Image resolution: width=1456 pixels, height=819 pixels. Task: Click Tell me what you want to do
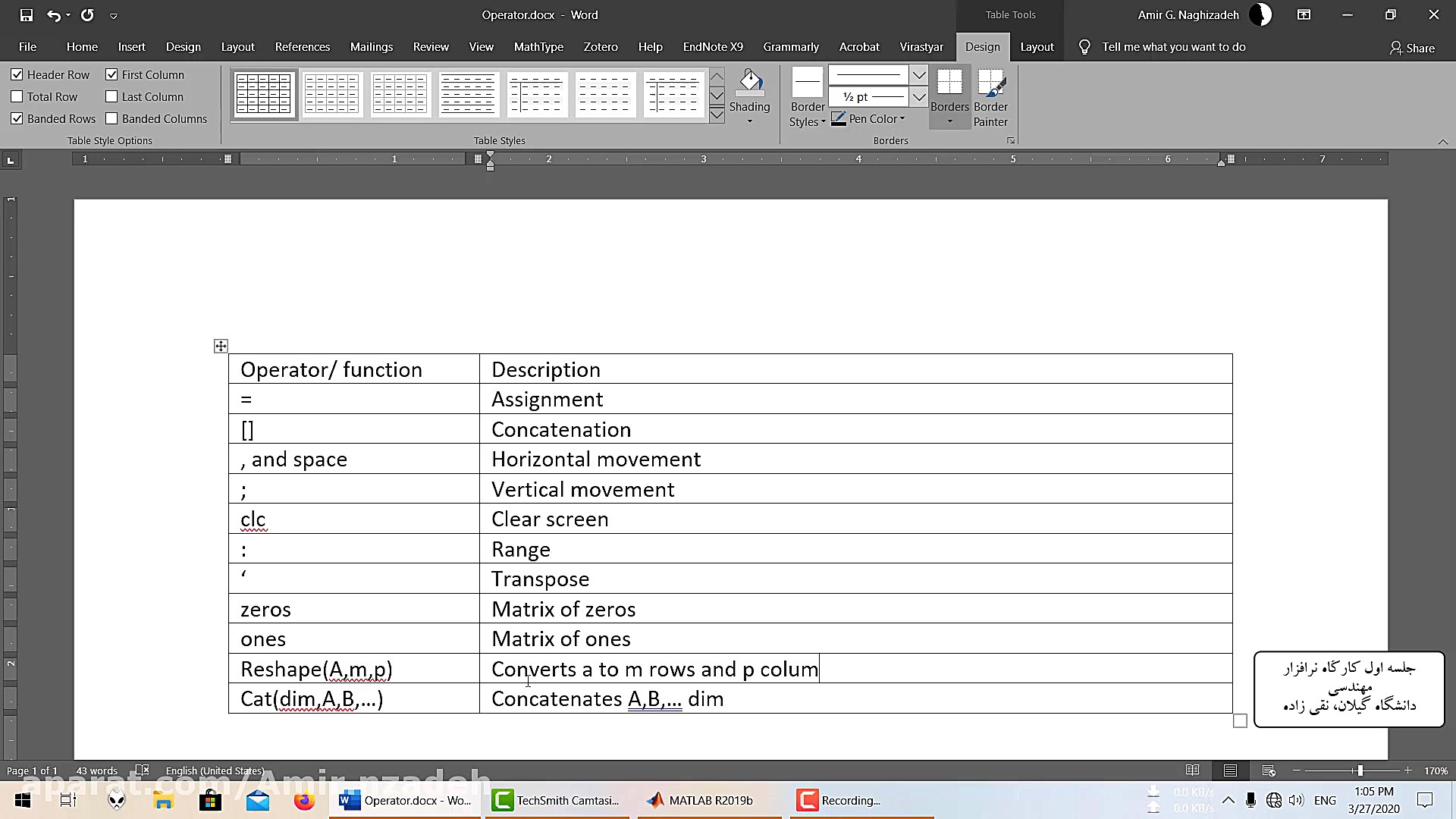pyautogui.click(x=1173, y=47)
